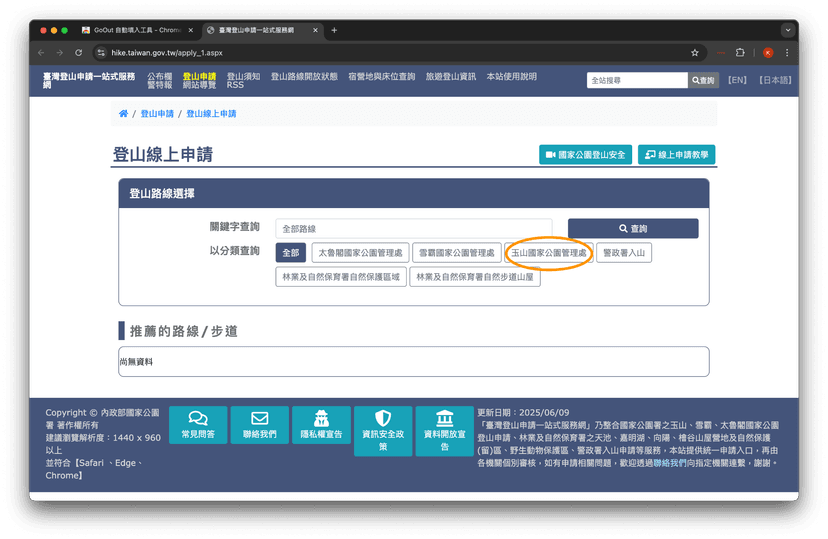Open 公布欄警特報 in the nav bar
Viewport: 828px width, 539px height.
coord(159,80)
